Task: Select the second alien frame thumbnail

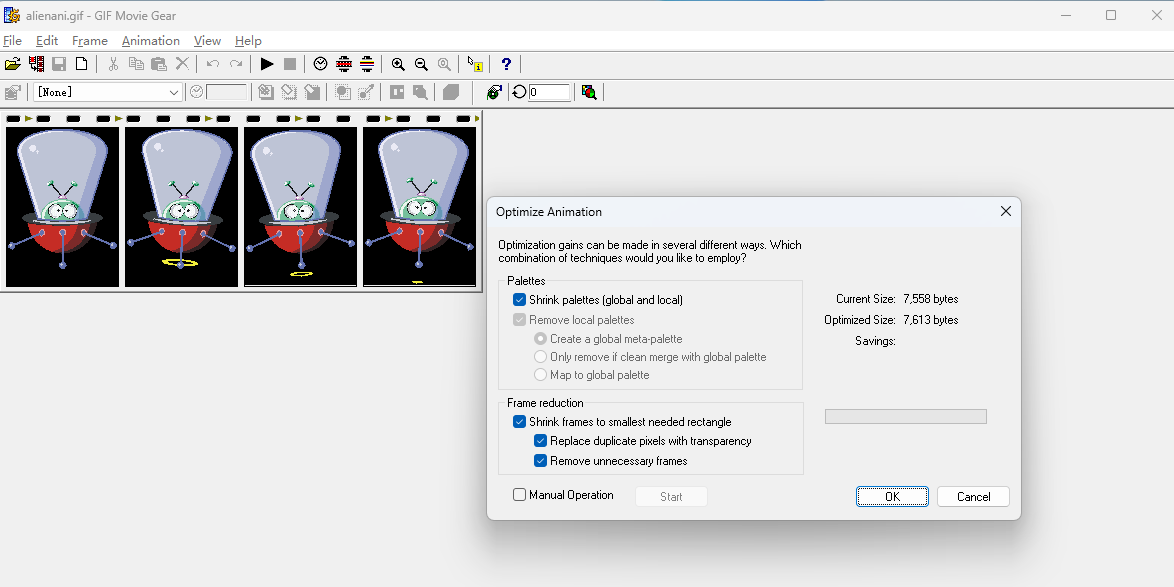Action: (x=181, y=205)
